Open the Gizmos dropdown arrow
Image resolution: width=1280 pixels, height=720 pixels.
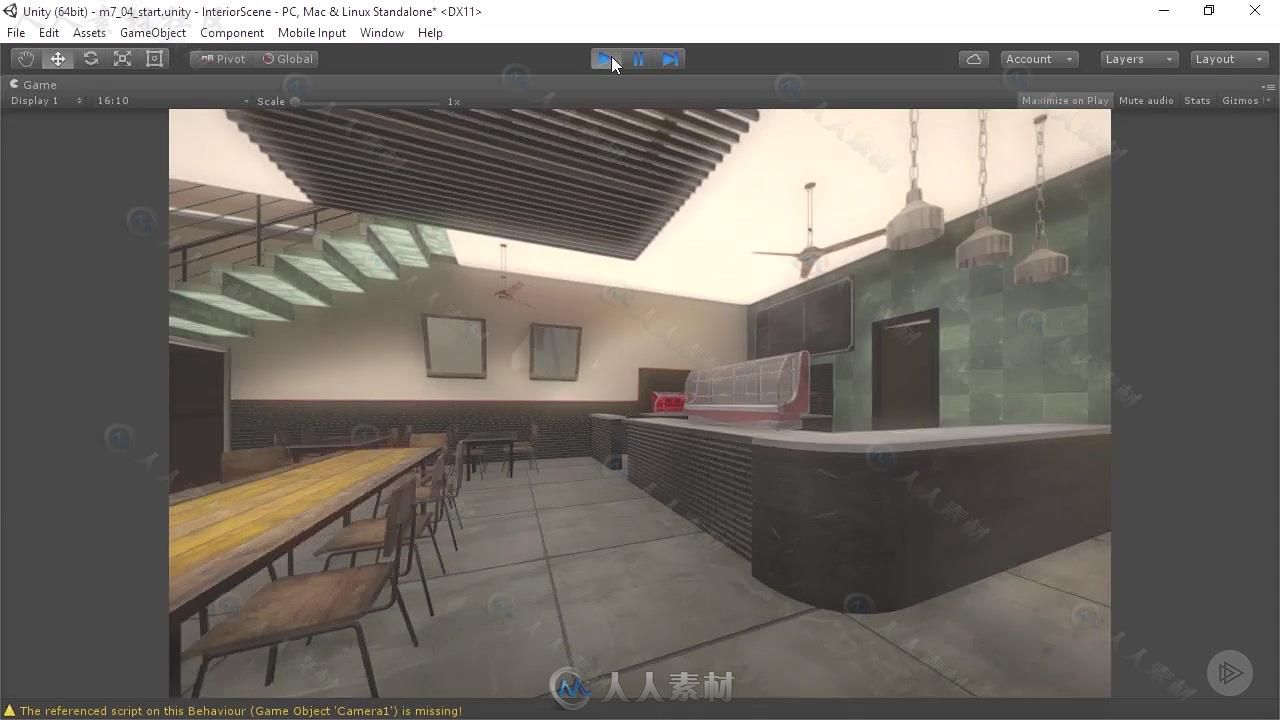[x=1268, y=101]
